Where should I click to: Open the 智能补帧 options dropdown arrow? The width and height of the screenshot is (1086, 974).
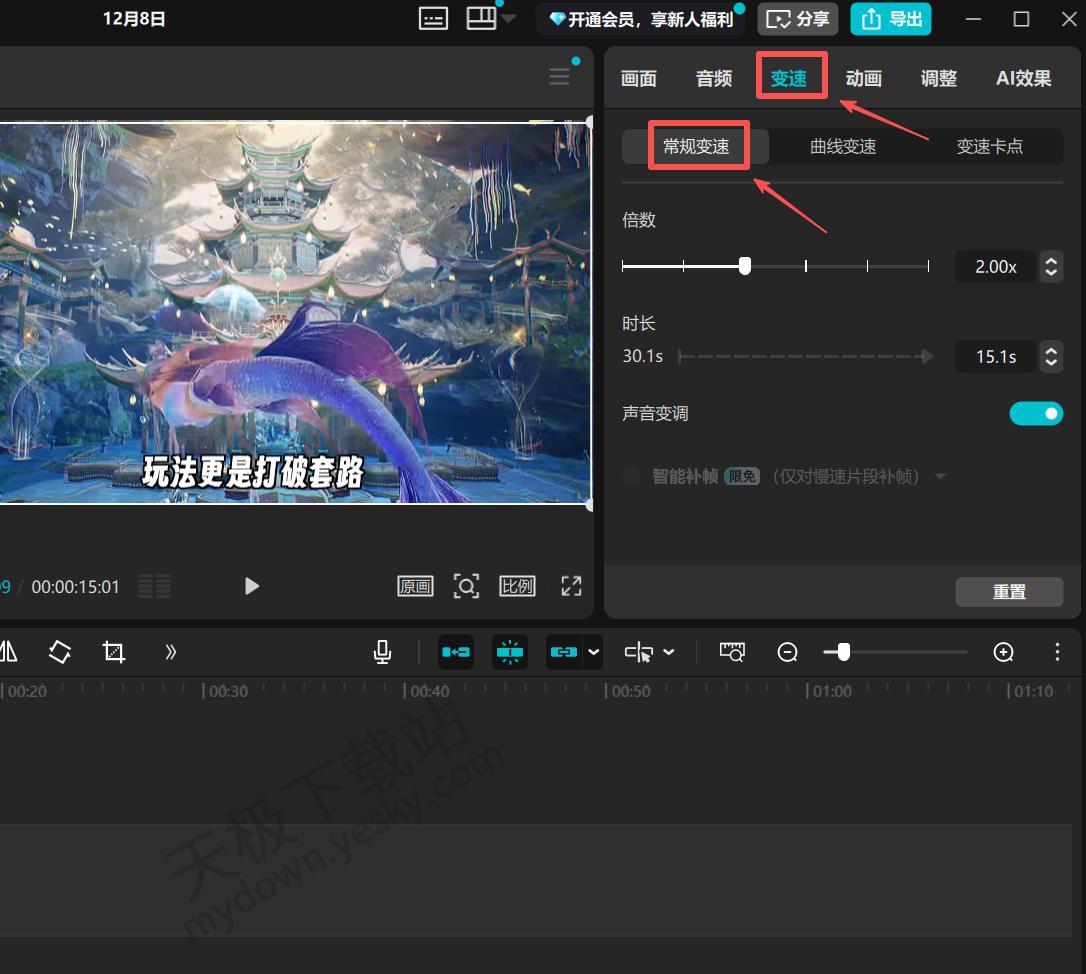tap(940, 477)
